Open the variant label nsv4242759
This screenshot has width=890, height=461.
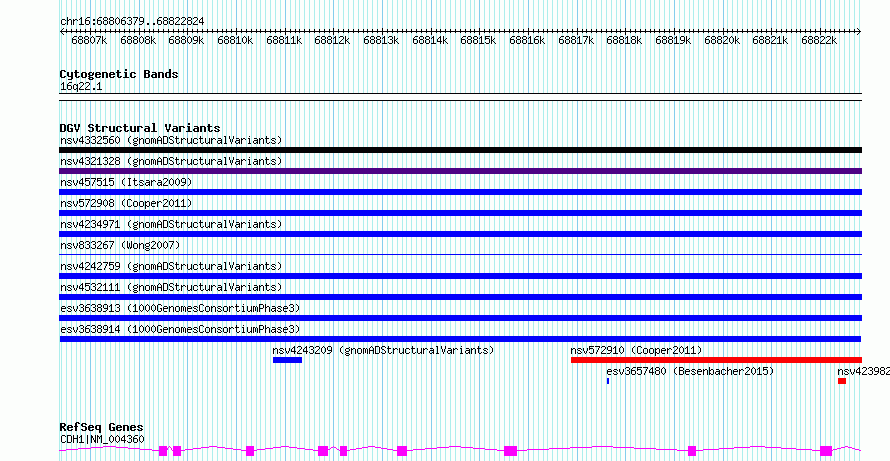click(x=171, y=266)
